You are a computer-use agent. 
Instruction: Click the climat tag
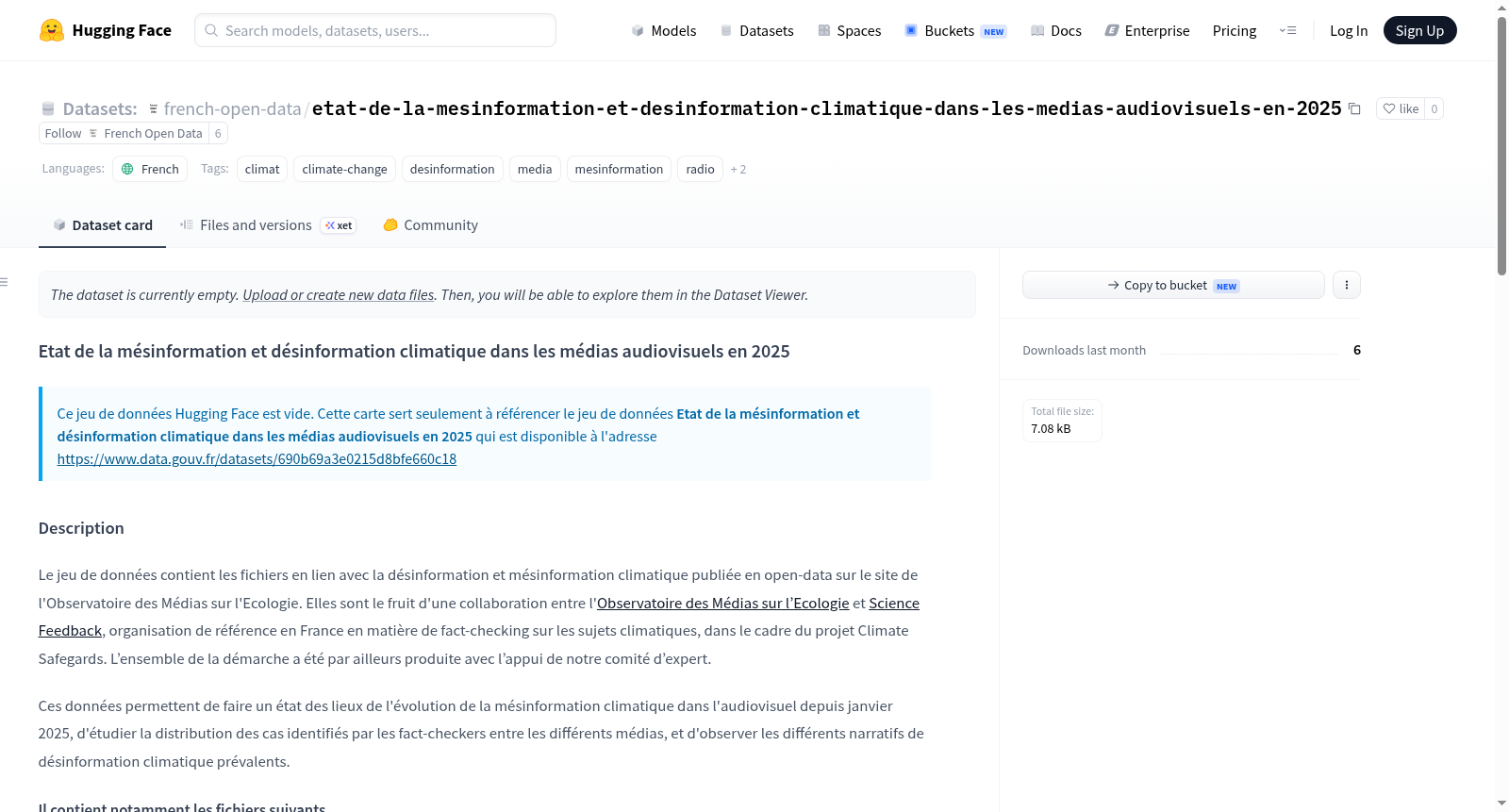coord(262,169)
